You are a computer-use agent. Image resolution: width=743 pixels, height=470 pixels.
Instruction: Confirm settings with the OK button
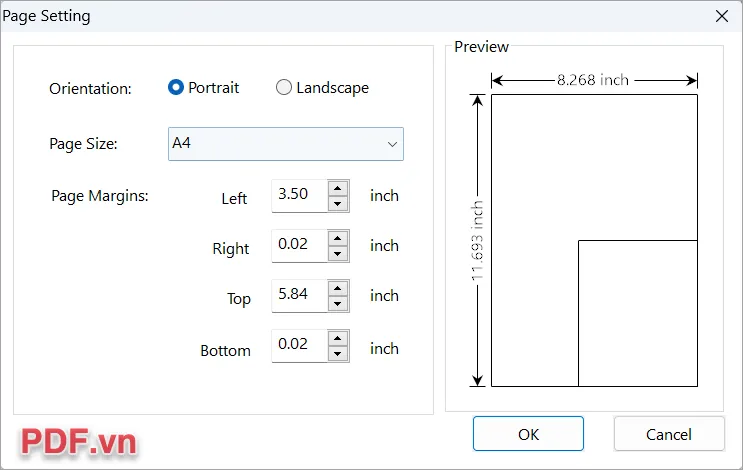[528, 434]
